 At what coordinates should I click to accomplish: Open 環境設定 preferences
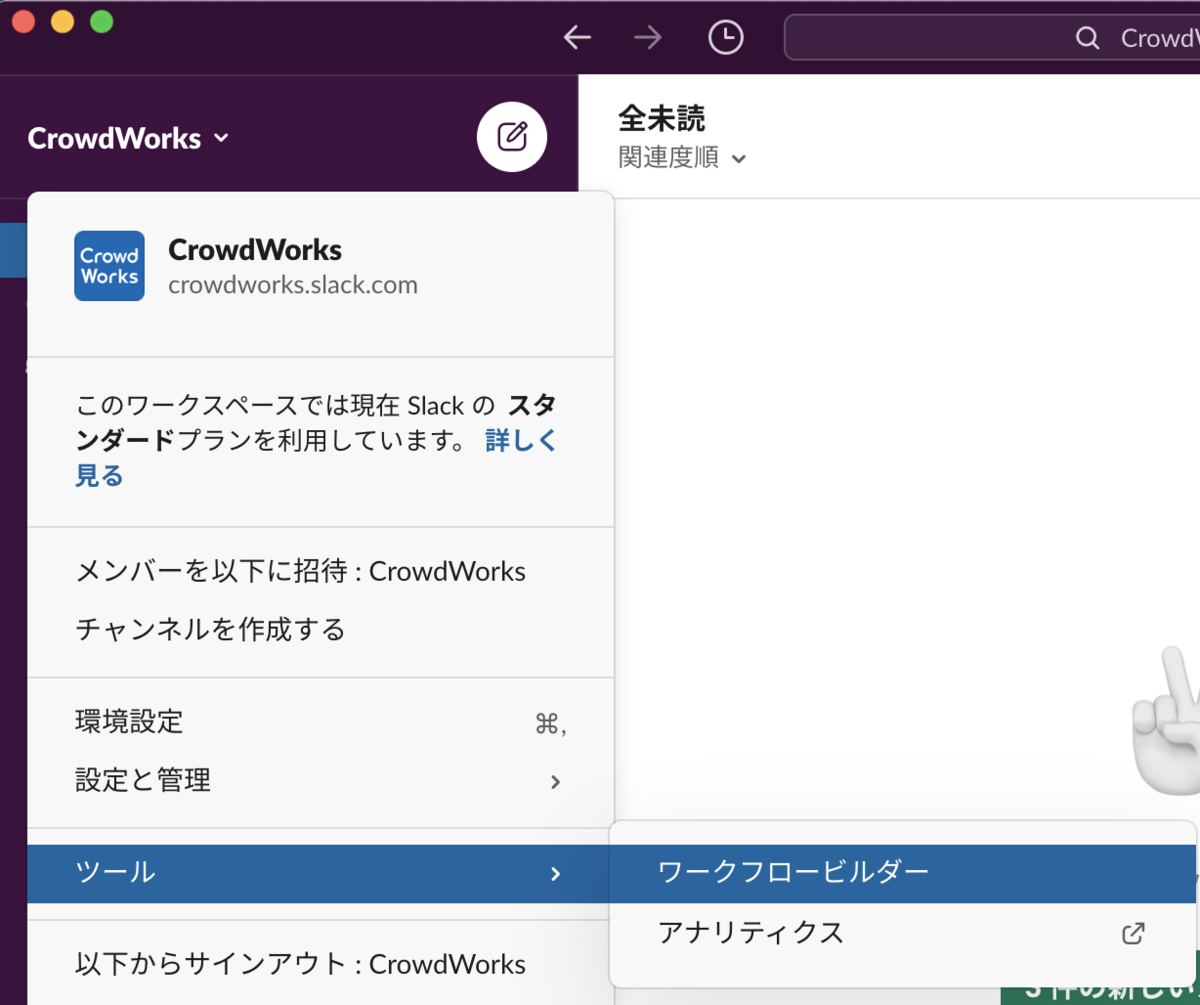tap(320, 722)
